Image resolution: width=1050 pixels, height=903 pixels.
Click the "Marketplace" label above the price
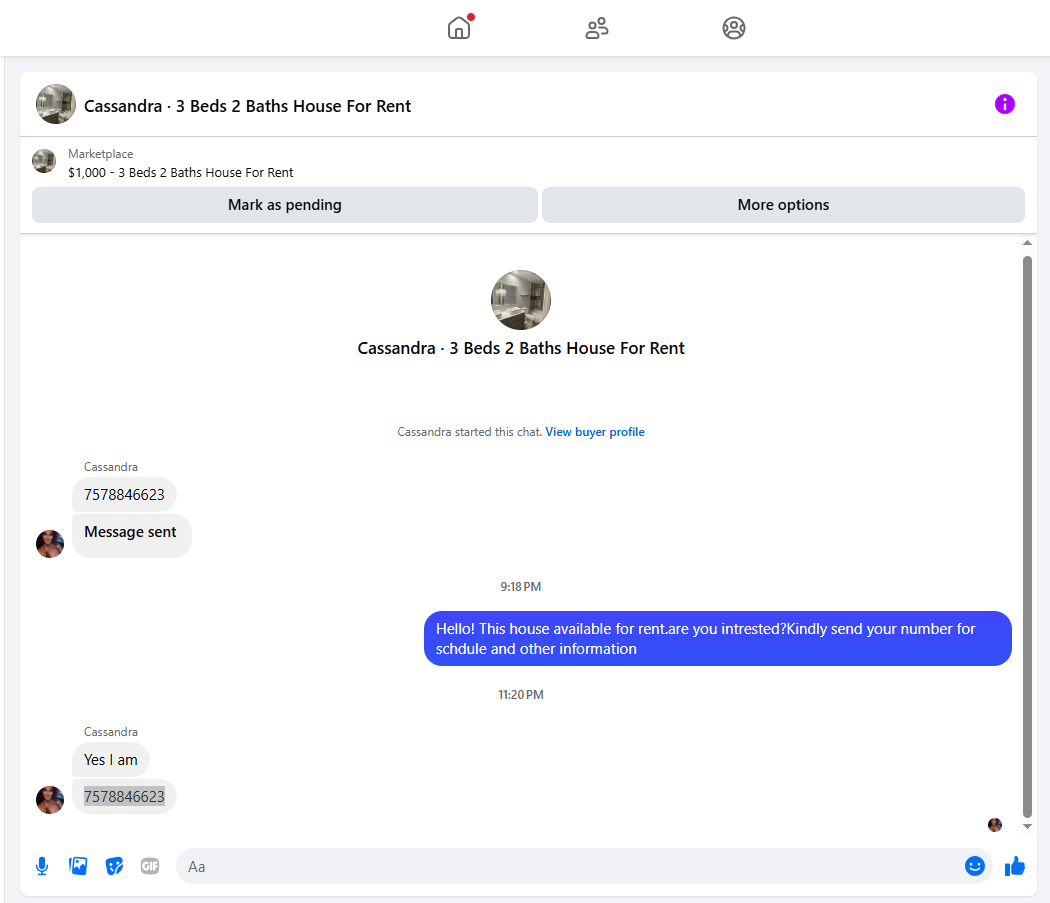pos(100,154)
